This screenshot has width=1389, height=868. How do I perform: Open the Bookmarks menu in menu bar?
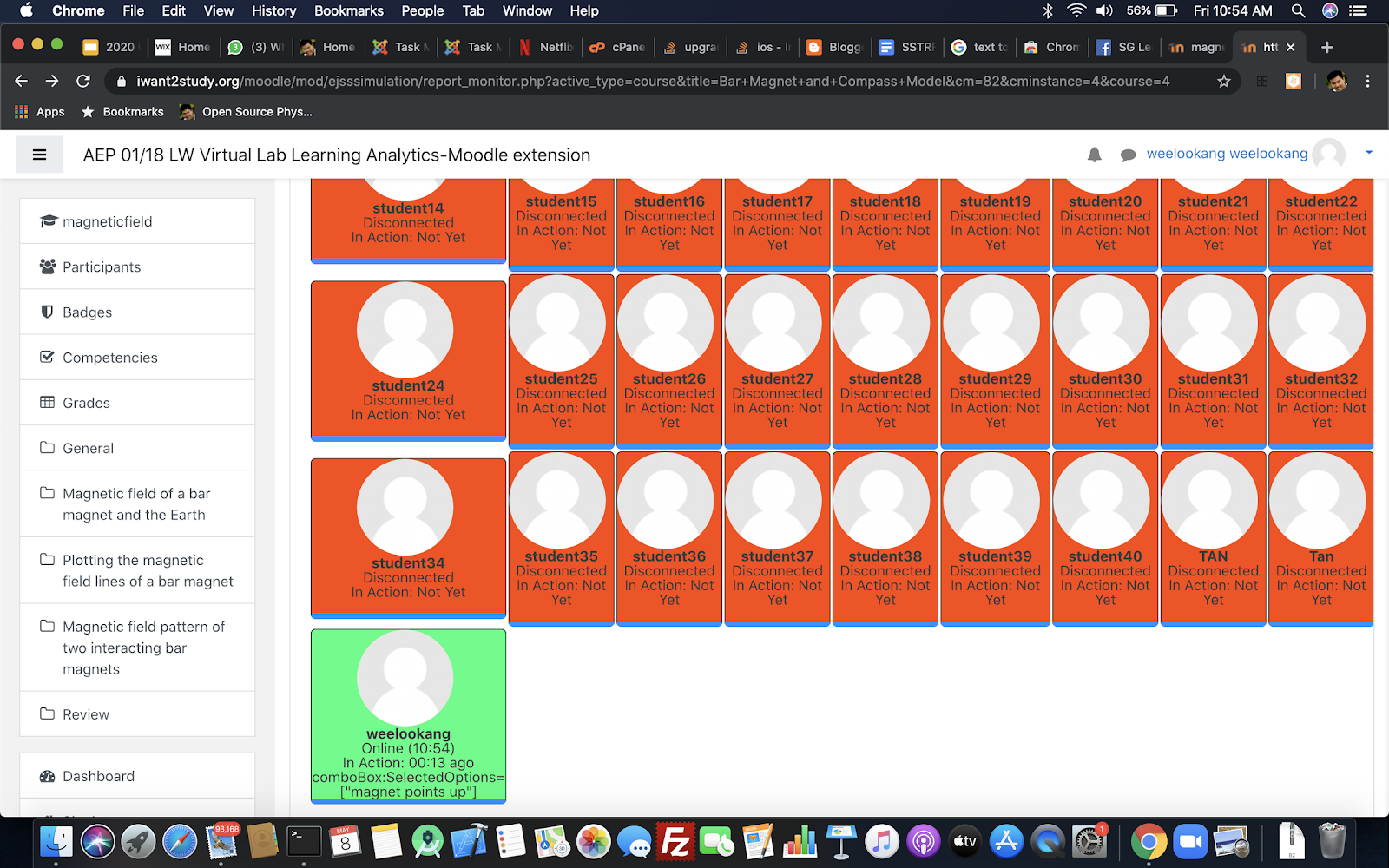click(x=349, y=10)
